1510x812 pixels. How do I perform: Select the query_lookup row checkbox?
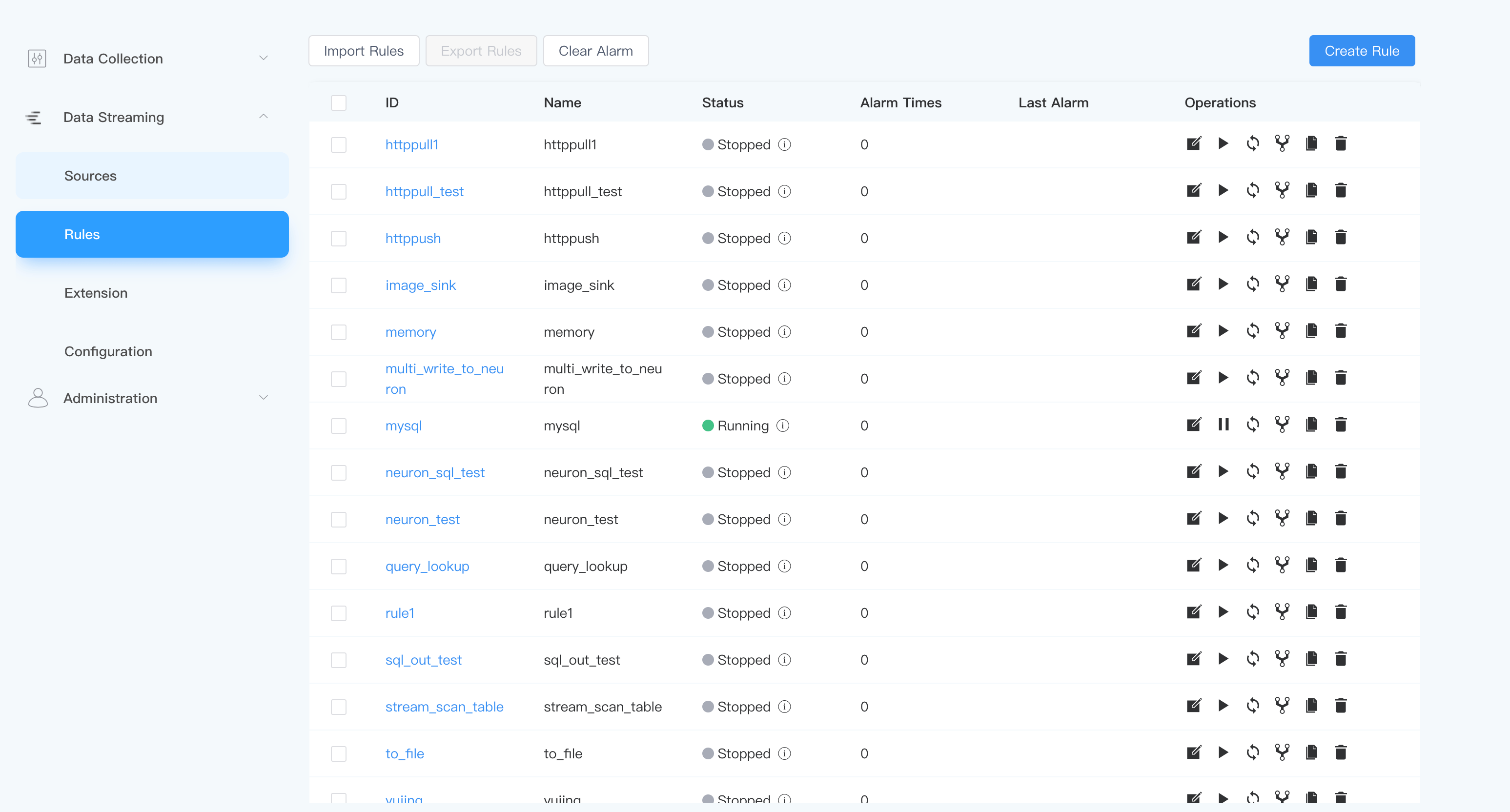338,566
